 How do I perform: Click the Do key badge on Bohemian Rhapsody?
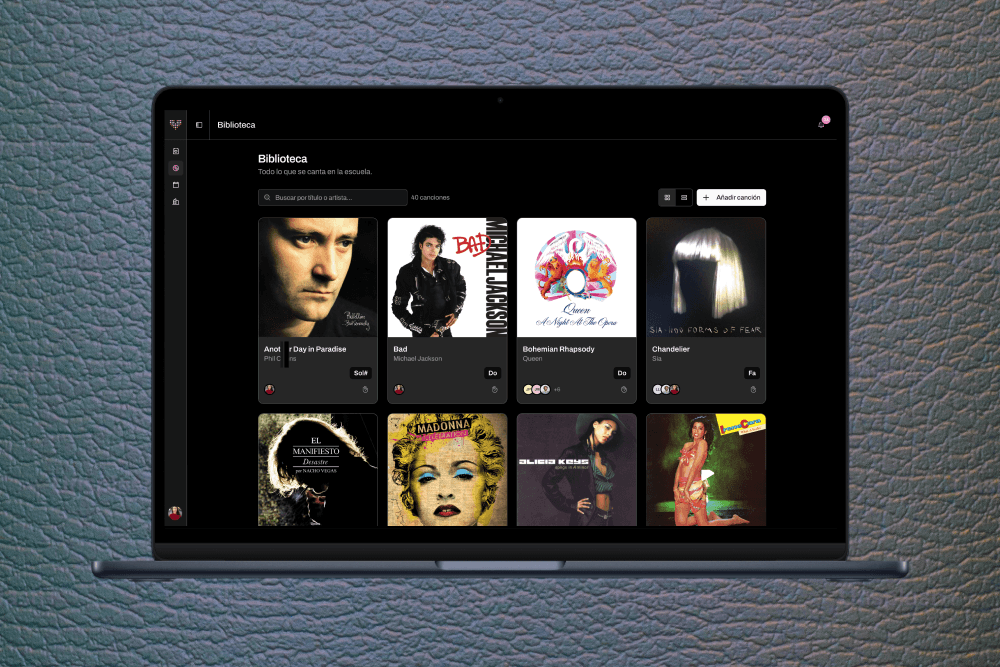(x=622, y=373)
